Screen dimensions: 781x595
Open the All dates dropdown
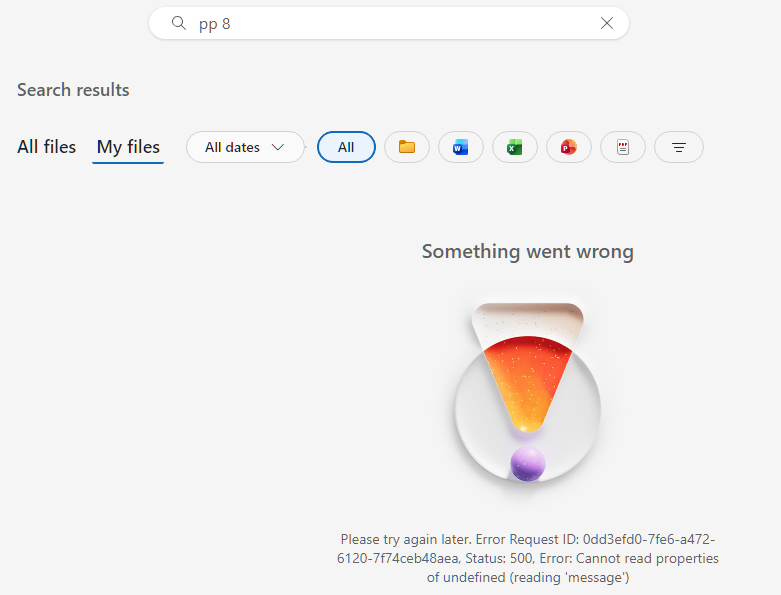click(245, 147)
